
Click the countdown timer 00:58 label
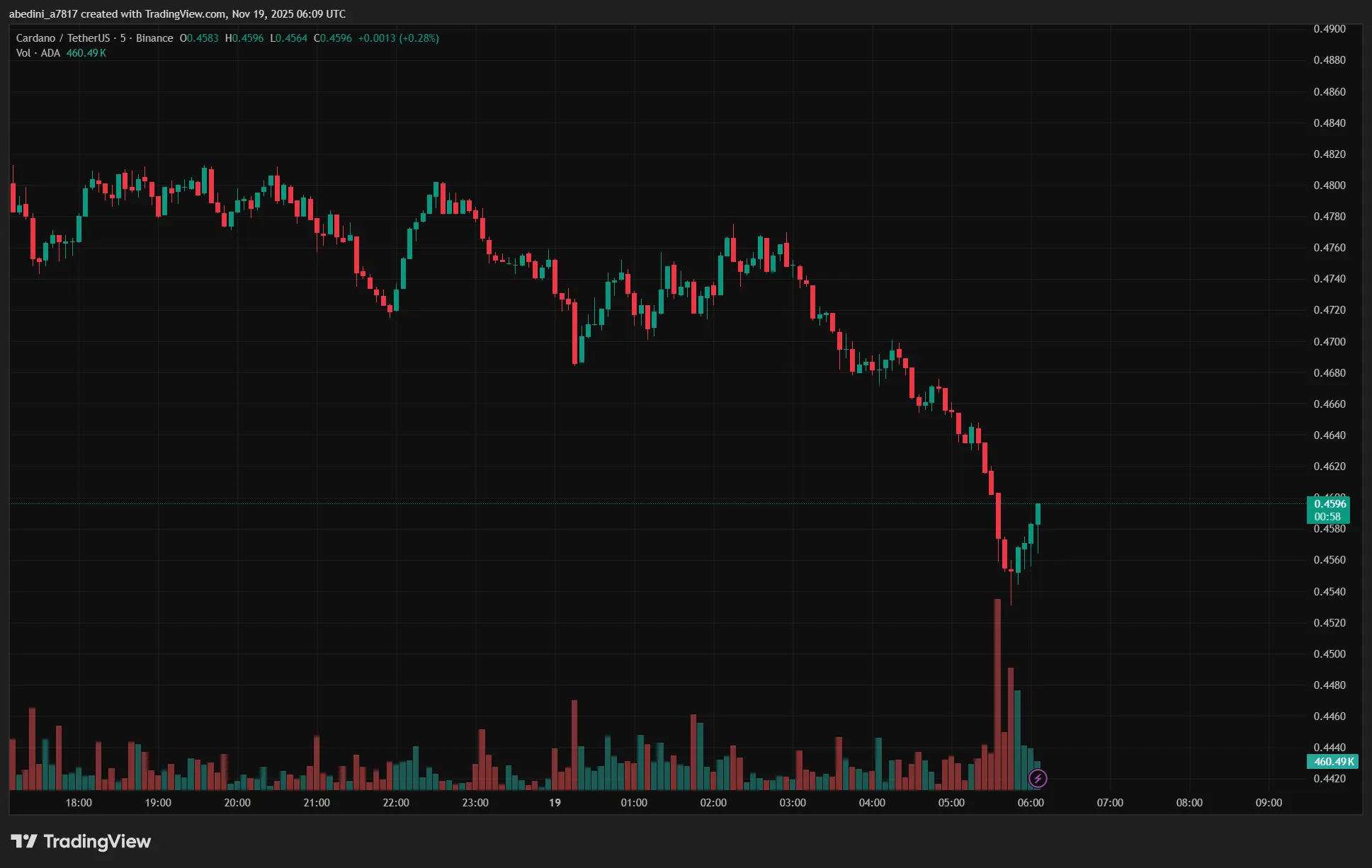[x=1327, y=517]
